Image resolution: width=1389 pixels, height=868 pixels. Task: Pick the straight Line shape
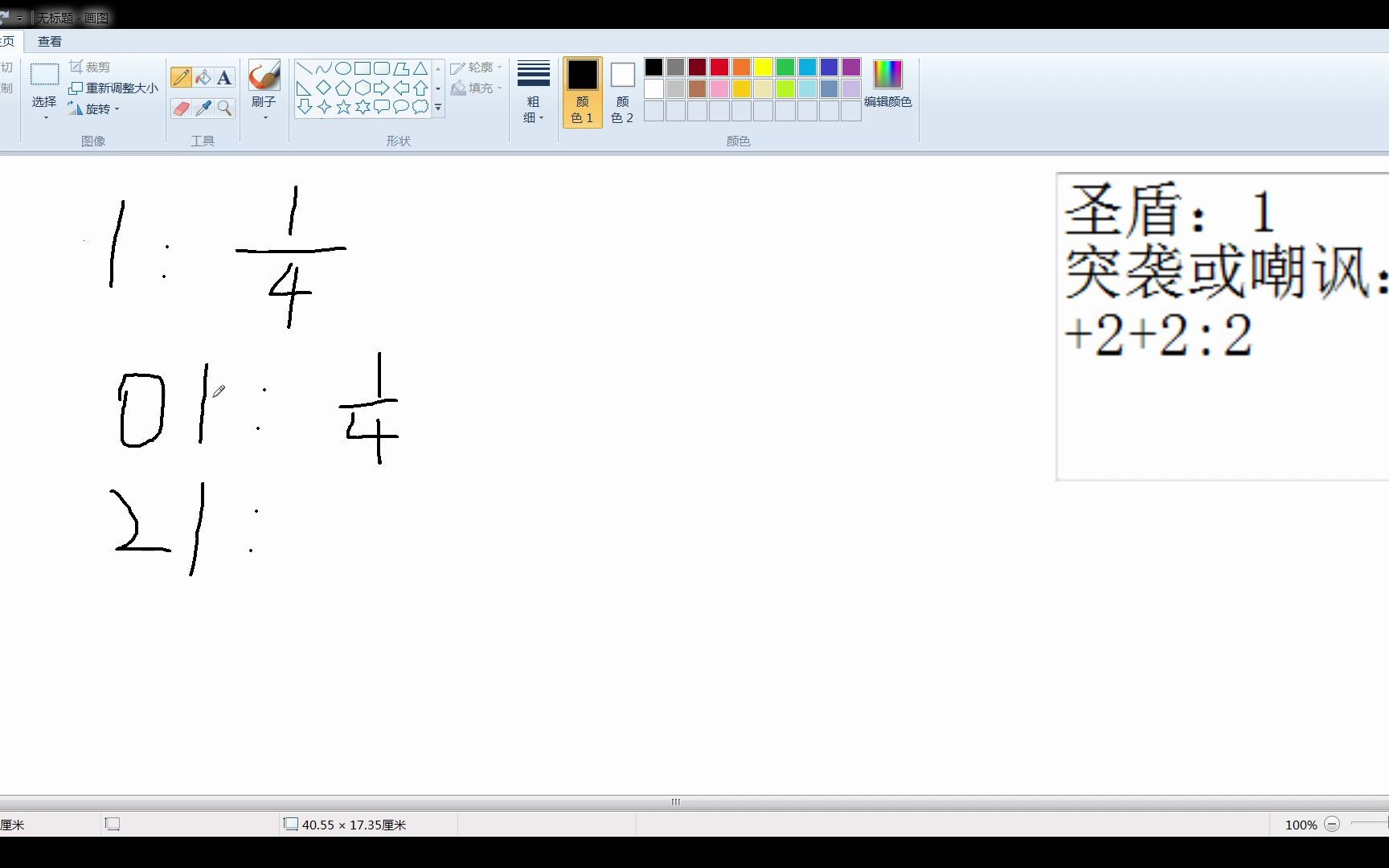[305, 68]
